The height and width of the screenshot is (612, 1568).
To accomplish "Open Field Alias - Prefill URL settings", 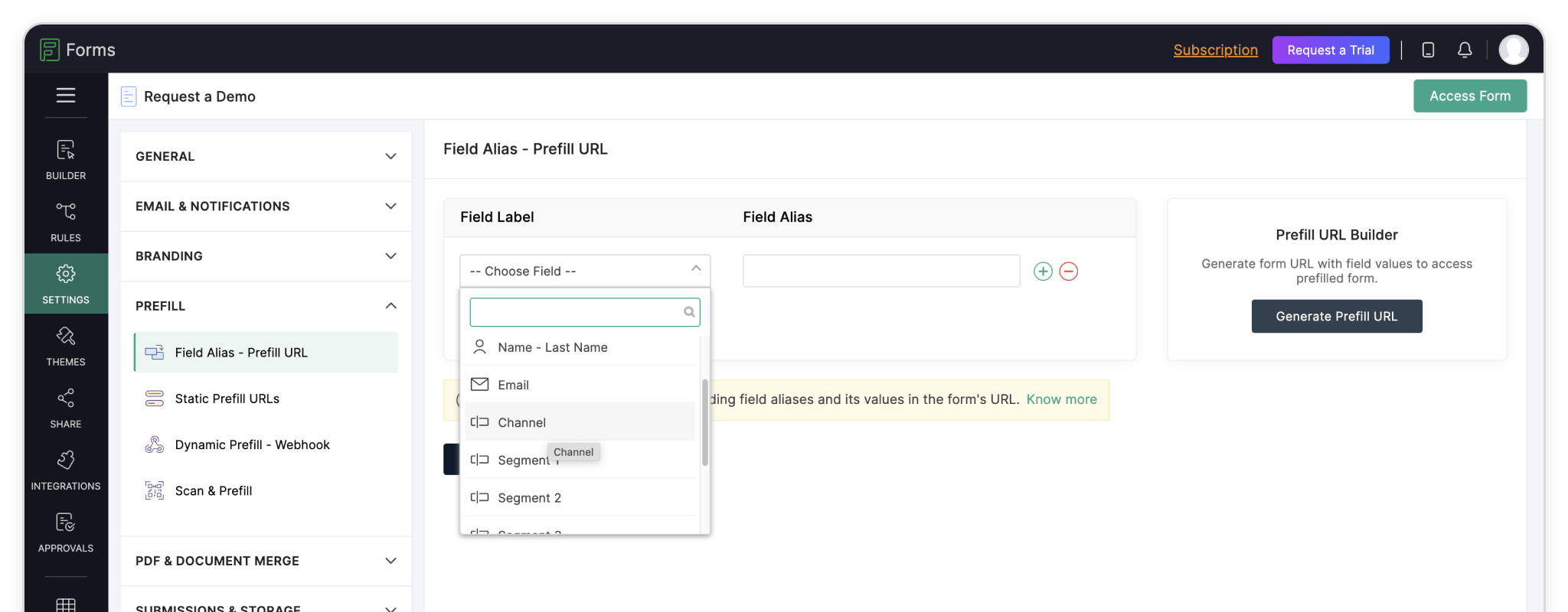I will click(266, 352).
